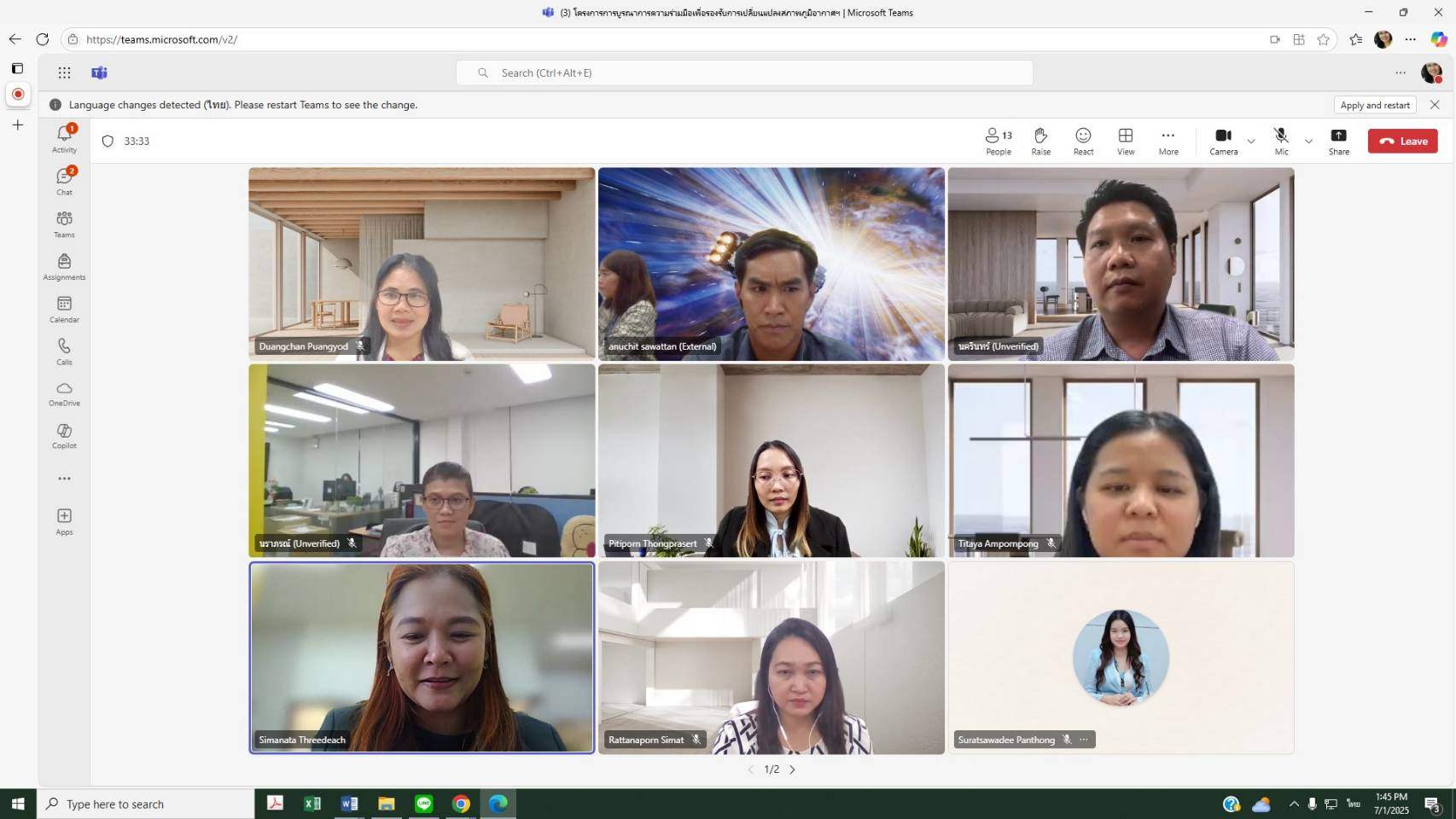Go to next page of participants
Viewport: 1456px width, 819px height.
coord(793,770)
